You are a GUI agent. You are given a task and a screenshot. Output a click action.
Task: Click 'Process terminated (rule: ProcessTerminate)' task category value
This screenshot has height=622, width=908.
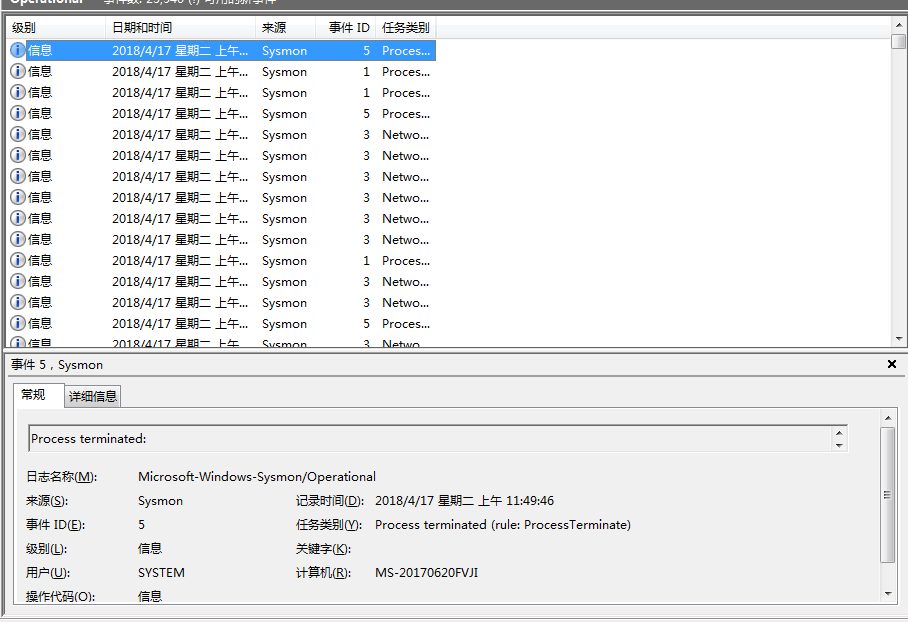click(x=503, y=525)
